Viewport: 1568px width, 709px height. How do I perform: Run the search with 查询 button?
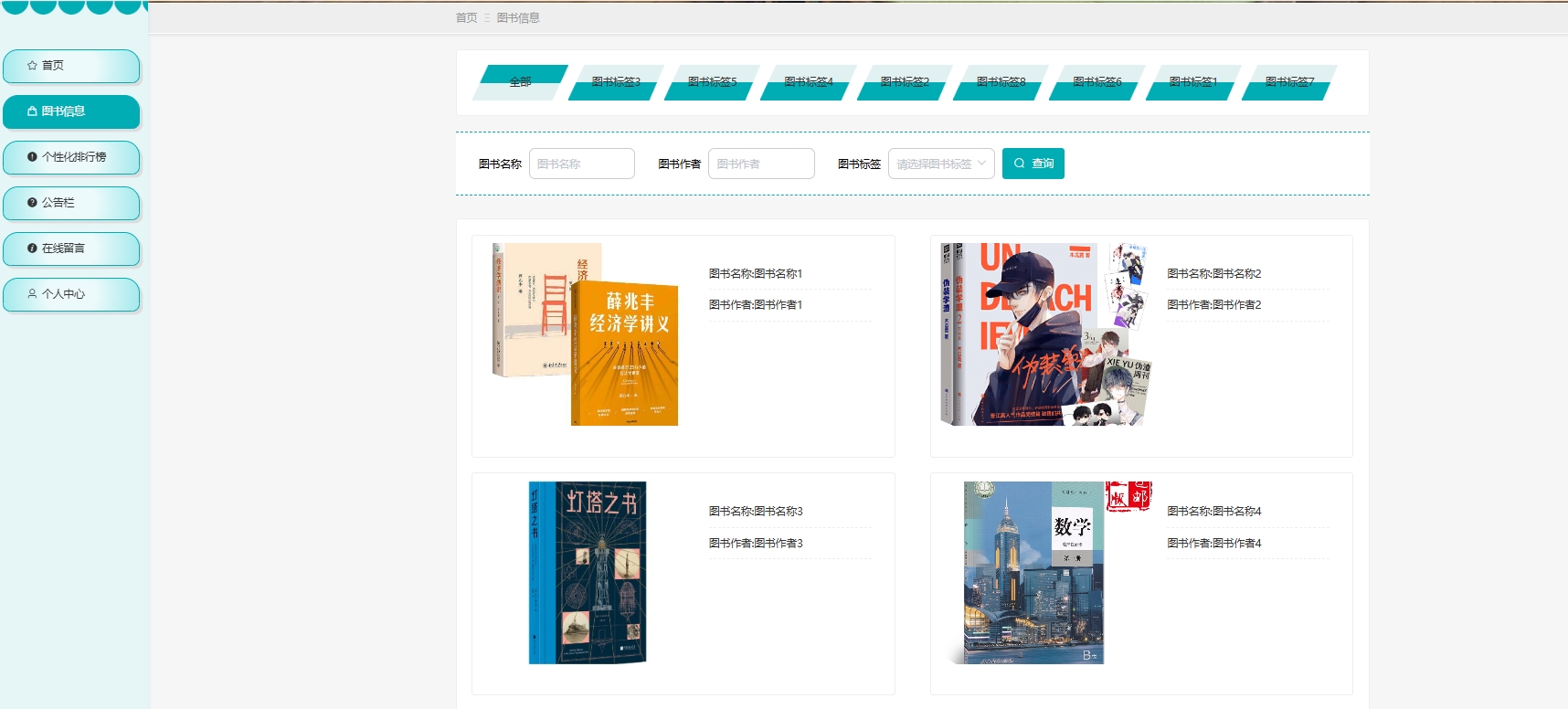1033,164
